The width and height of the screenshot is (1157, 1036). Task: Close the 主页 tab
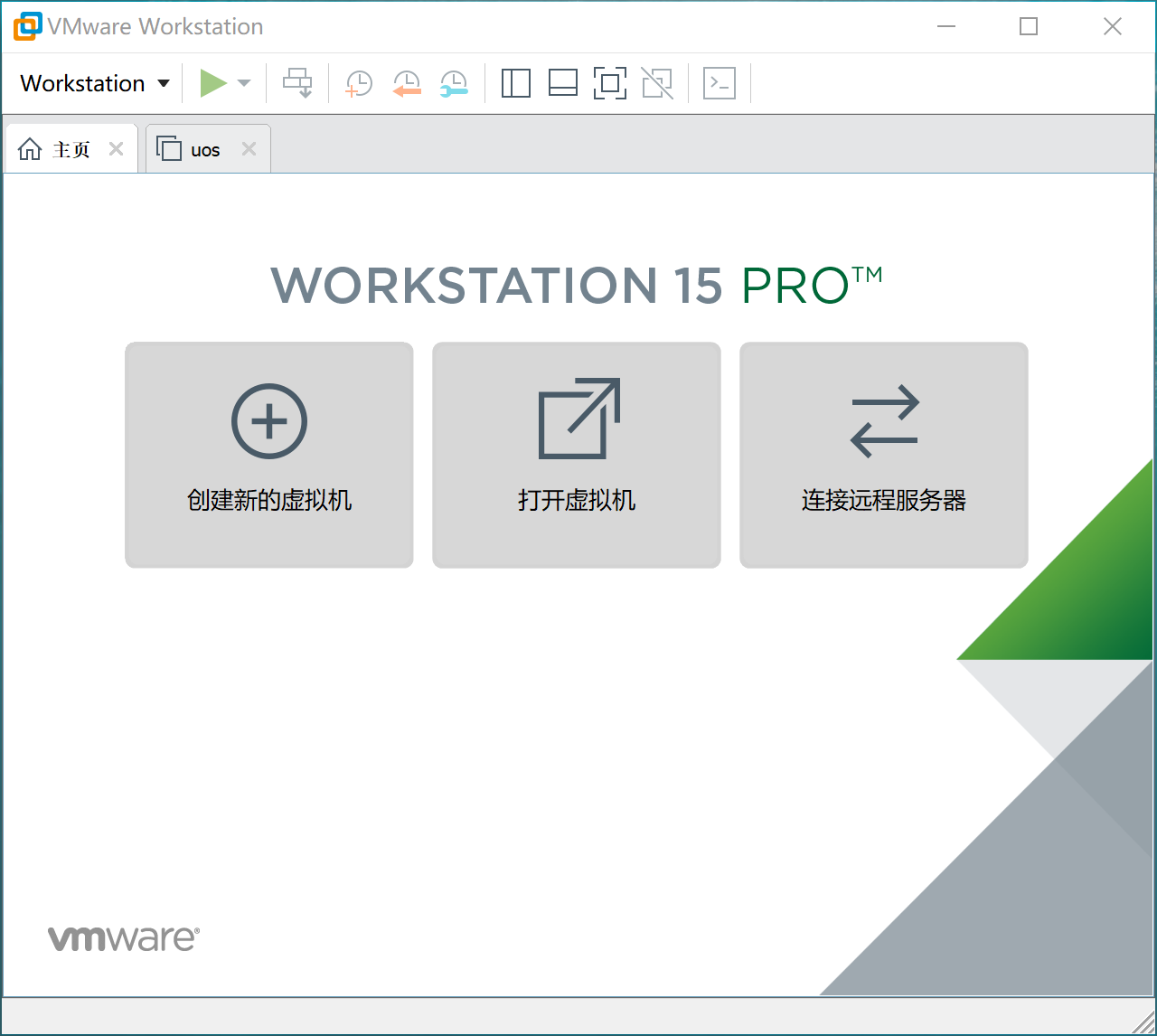pos(116,149)
